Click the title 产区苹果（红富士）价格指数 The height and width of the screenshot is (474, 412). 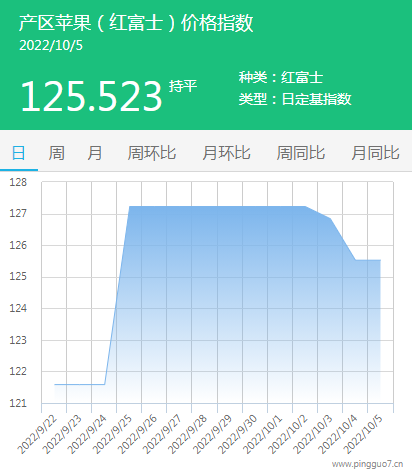tap(136, 23)
